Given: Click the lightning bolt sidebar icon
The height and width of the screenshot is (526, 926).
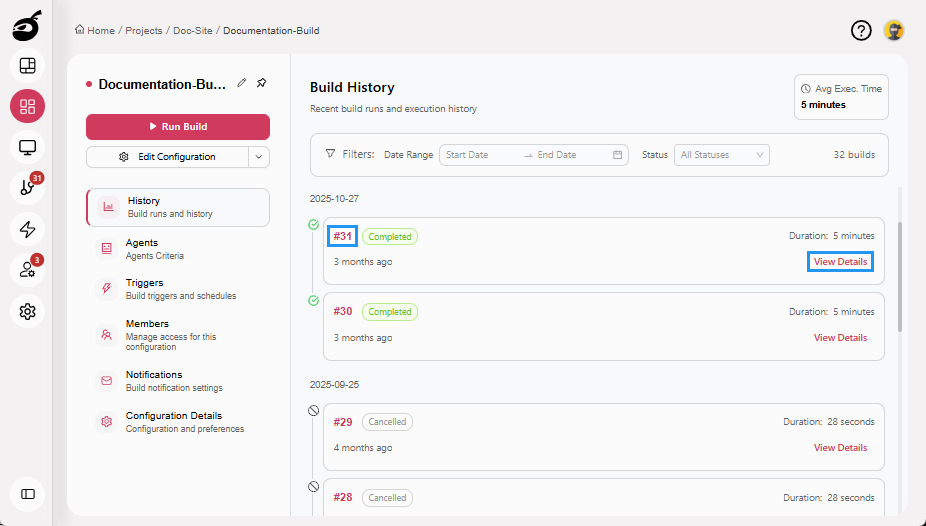Looking at the screenshot, I should [27, 229].
